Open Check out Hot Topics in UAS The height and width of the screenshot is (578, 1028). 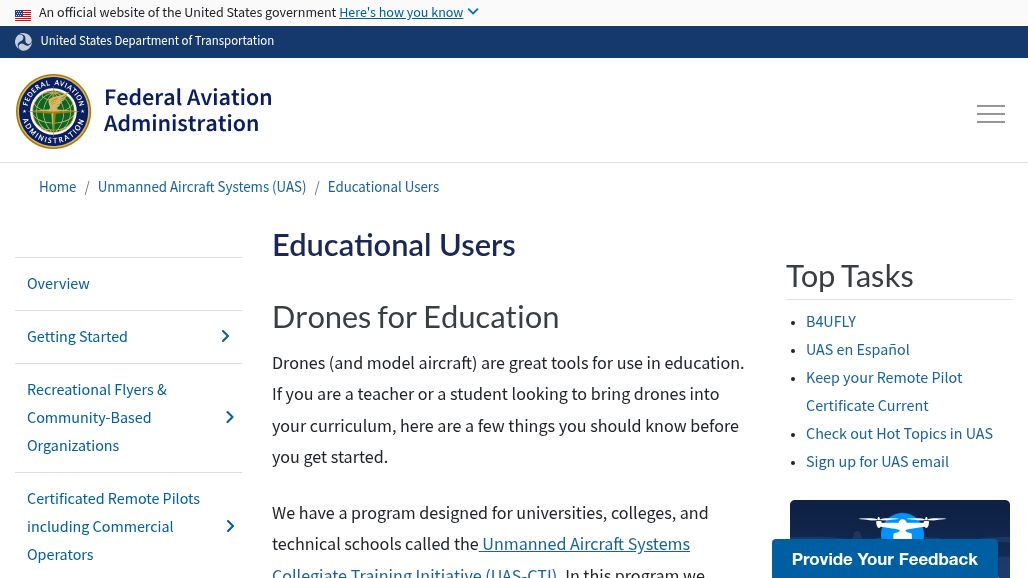tap(899, 434)
